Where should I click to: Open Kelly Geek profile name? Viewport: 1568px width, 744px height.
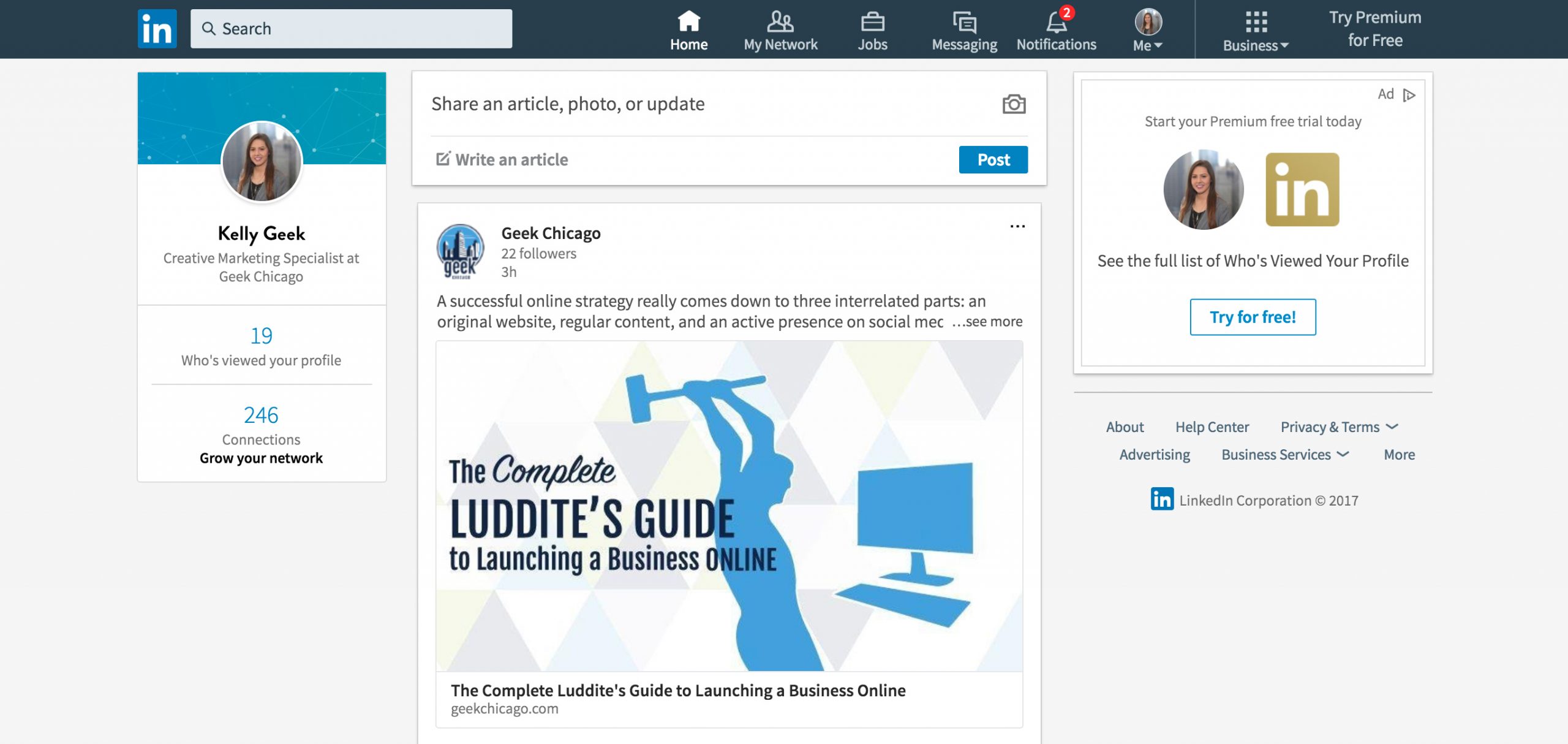tap(262, 233)
